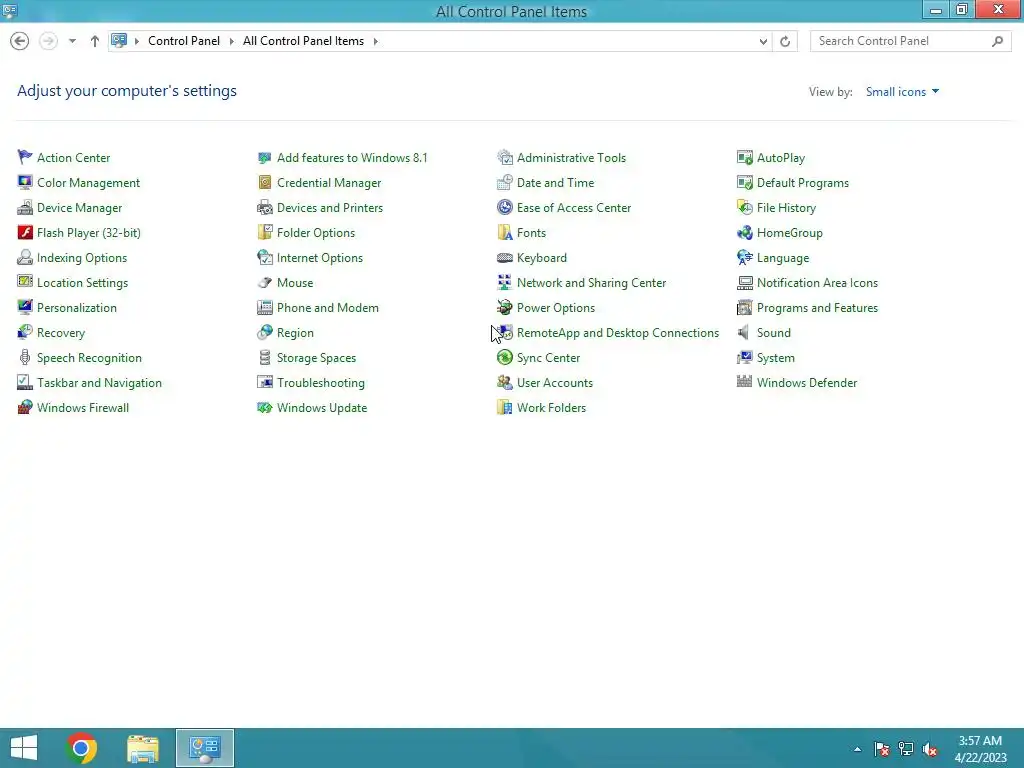Image resolution: width=1024 pixels, height=768 pixels.
Task: Click the muted volume tray icon
Action: tap(930, 749)
